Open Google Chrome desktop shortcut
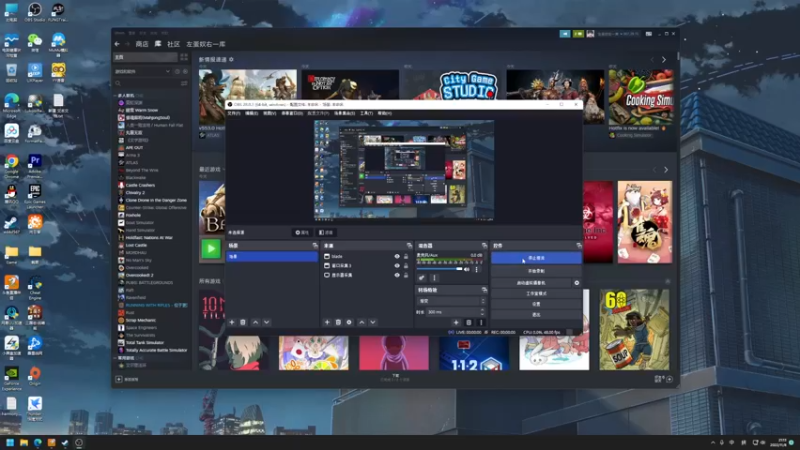Viewport: 800px width, 450px height. tap(11, 164)
